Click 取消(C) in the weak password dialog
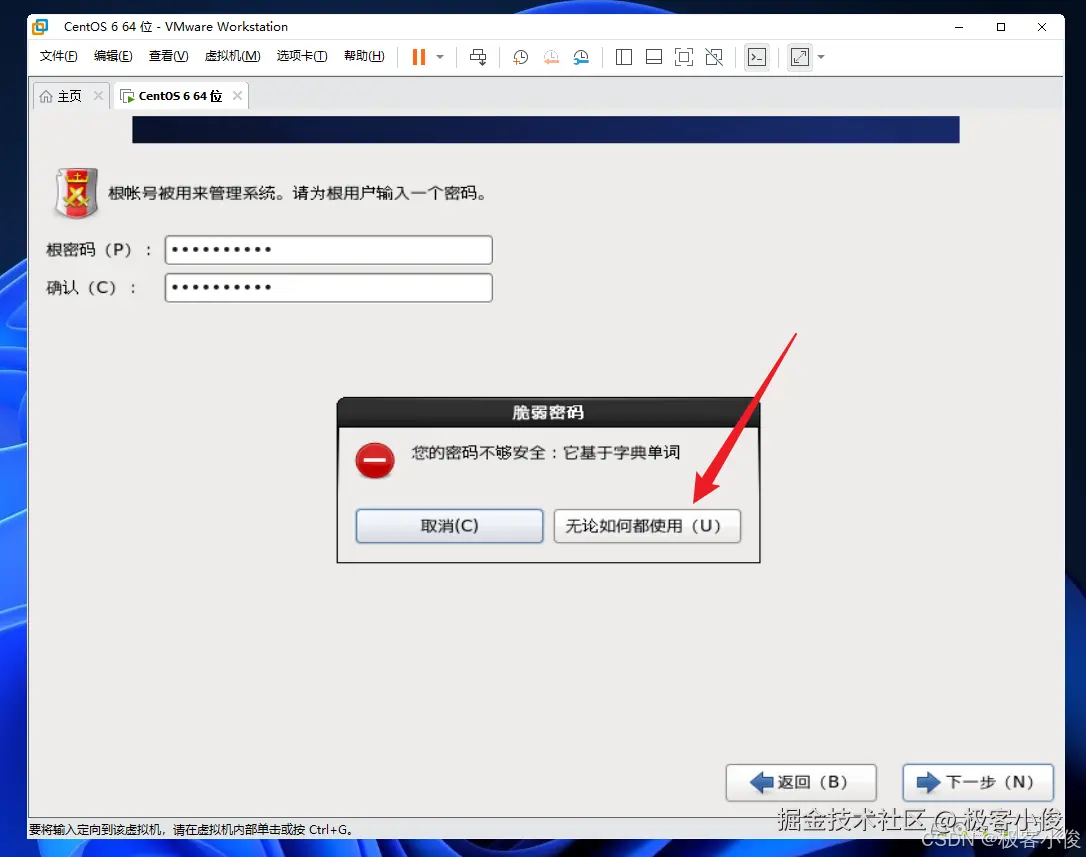The image size is (1086, 857). 449,527
